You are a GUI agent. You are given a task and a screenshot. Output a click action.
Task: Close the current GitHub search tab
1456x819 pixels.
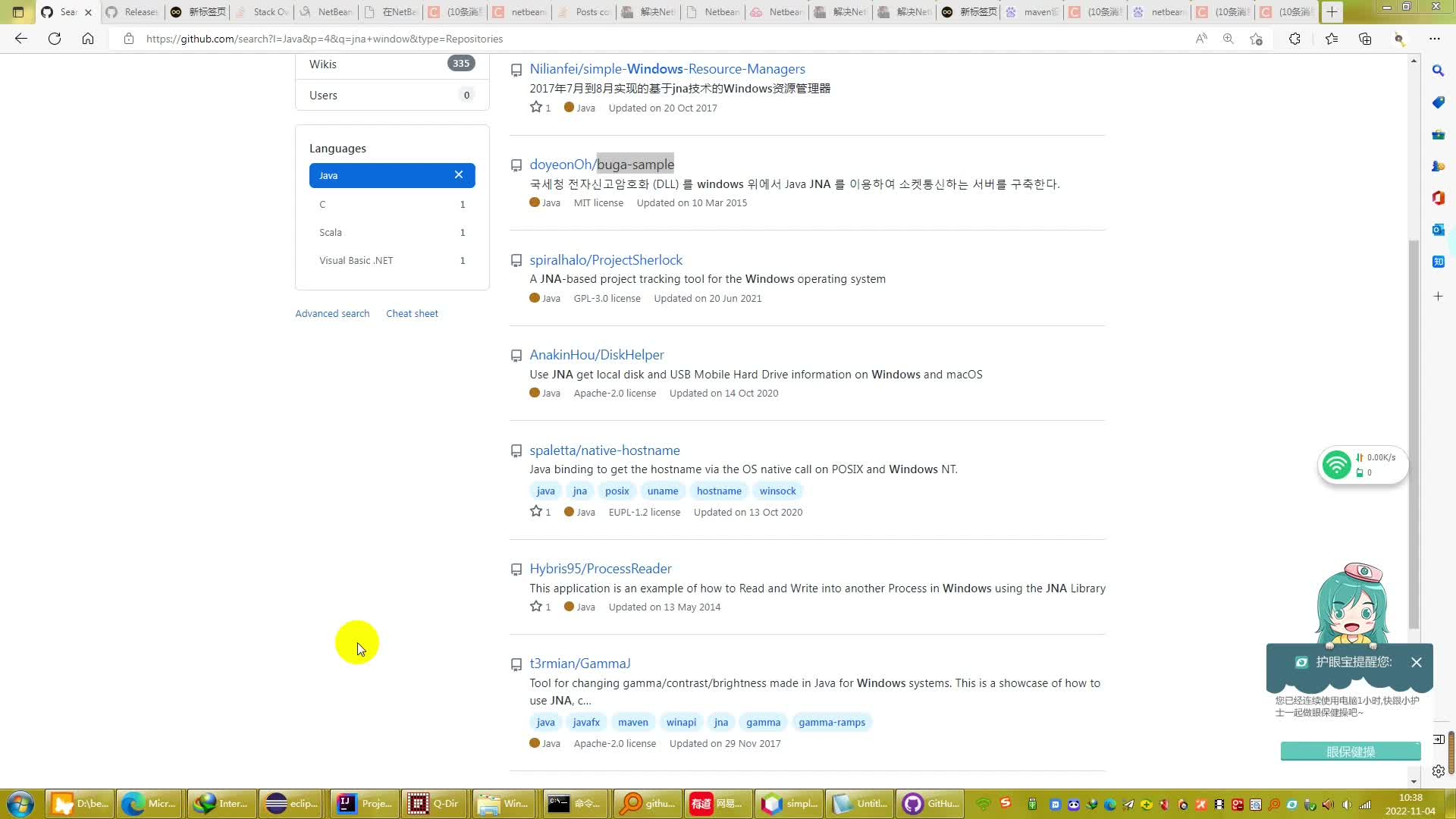tap(88, 12)
